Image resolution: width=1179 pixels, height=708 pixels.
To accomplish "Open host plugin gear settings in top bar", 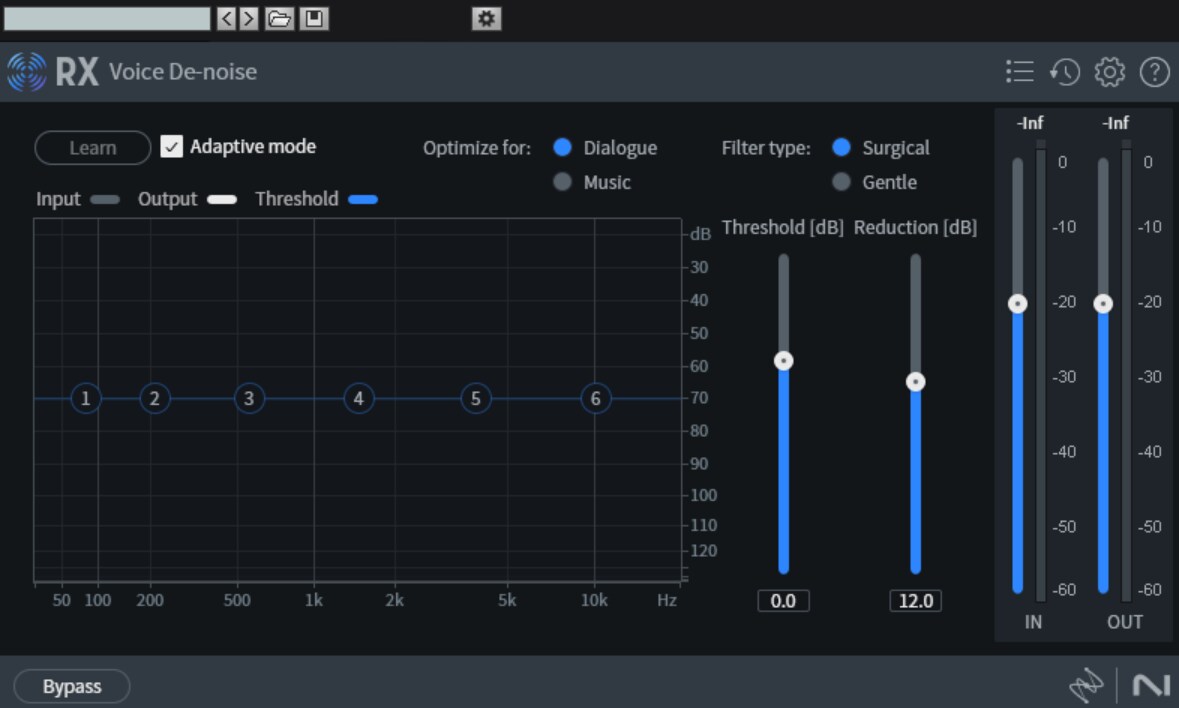I will (486, 19).
